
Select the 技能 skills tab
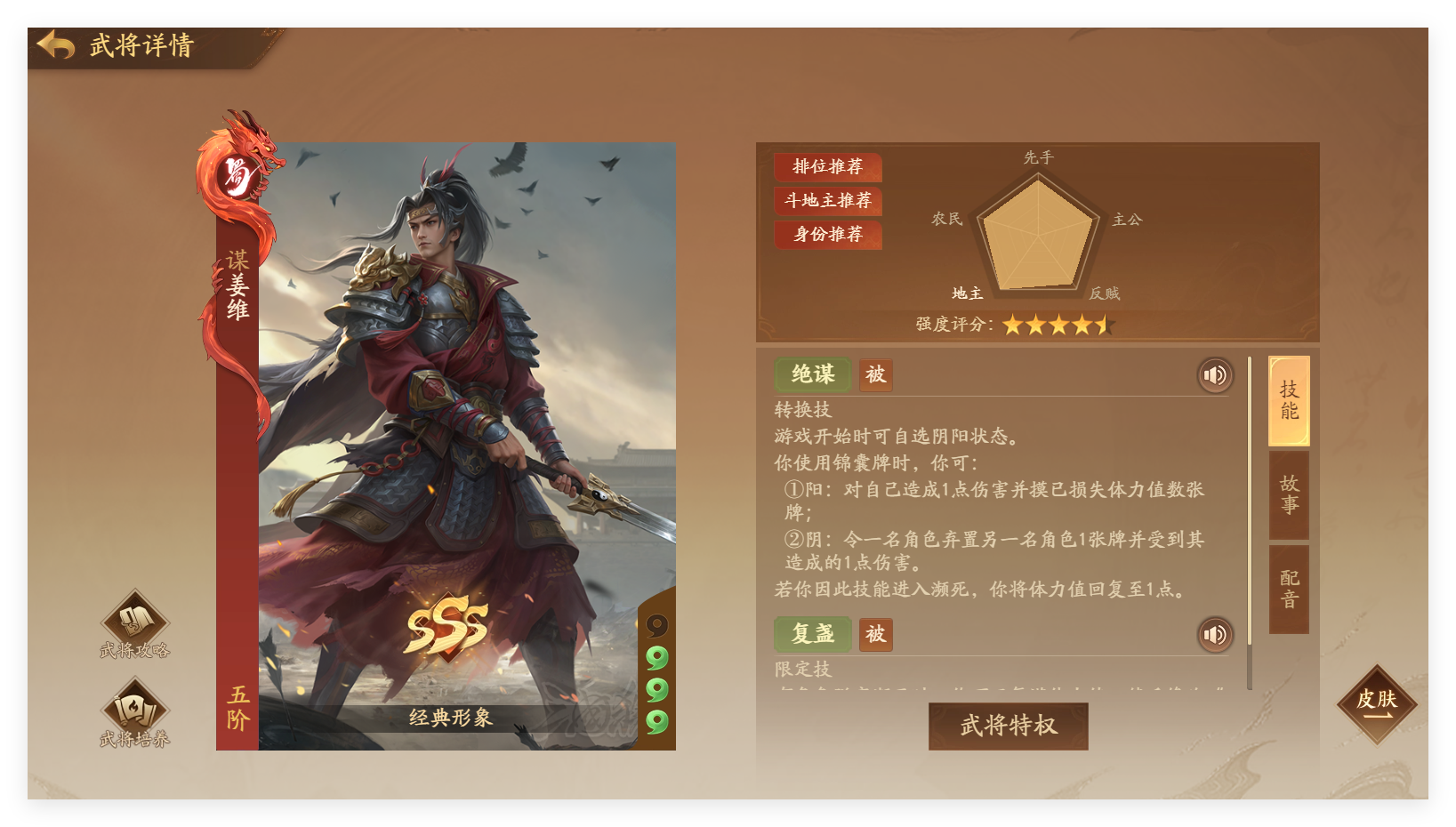click(x=1289, y=401)
